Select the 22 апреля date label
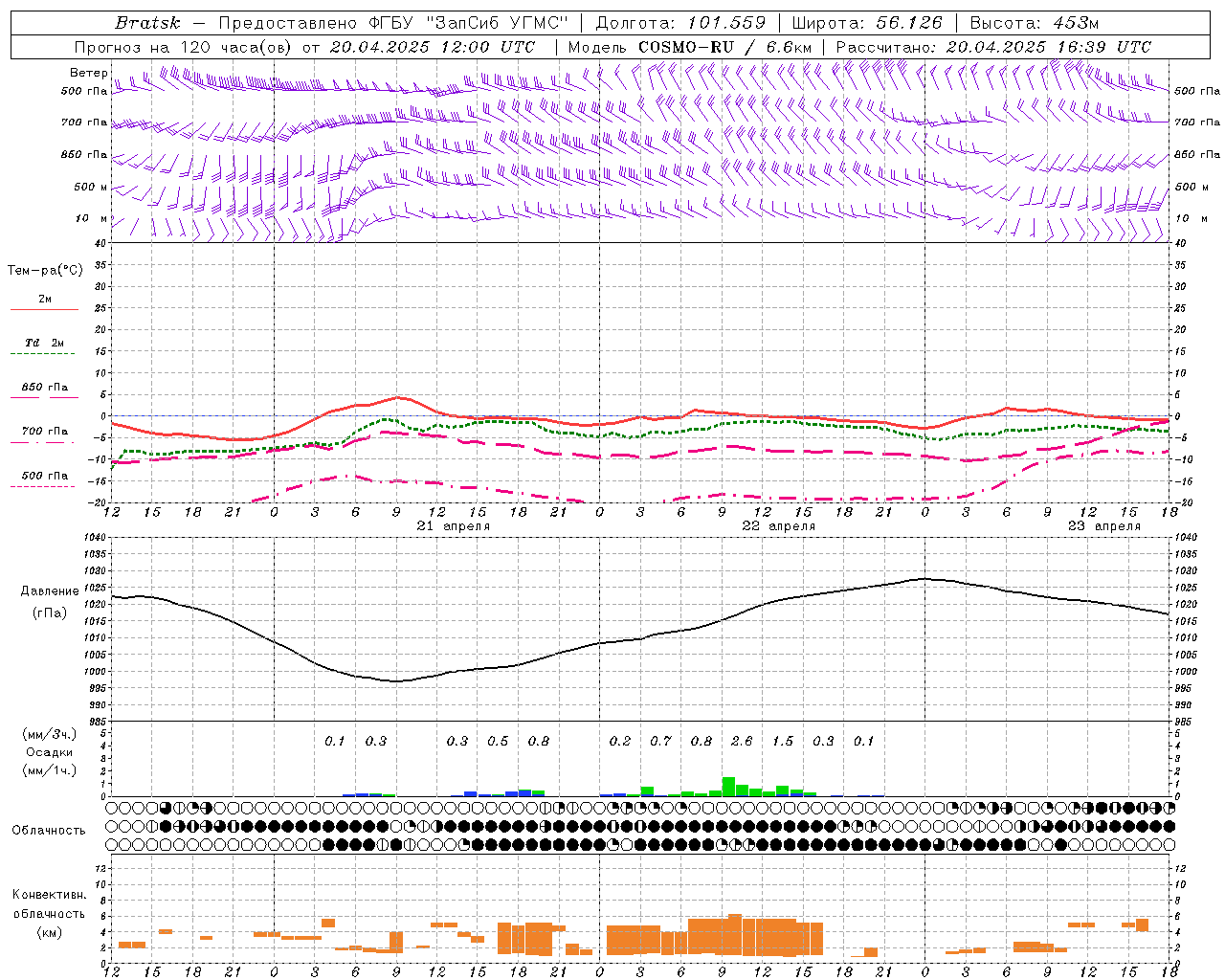This screenshot has width=1225, height=980. 779,526
